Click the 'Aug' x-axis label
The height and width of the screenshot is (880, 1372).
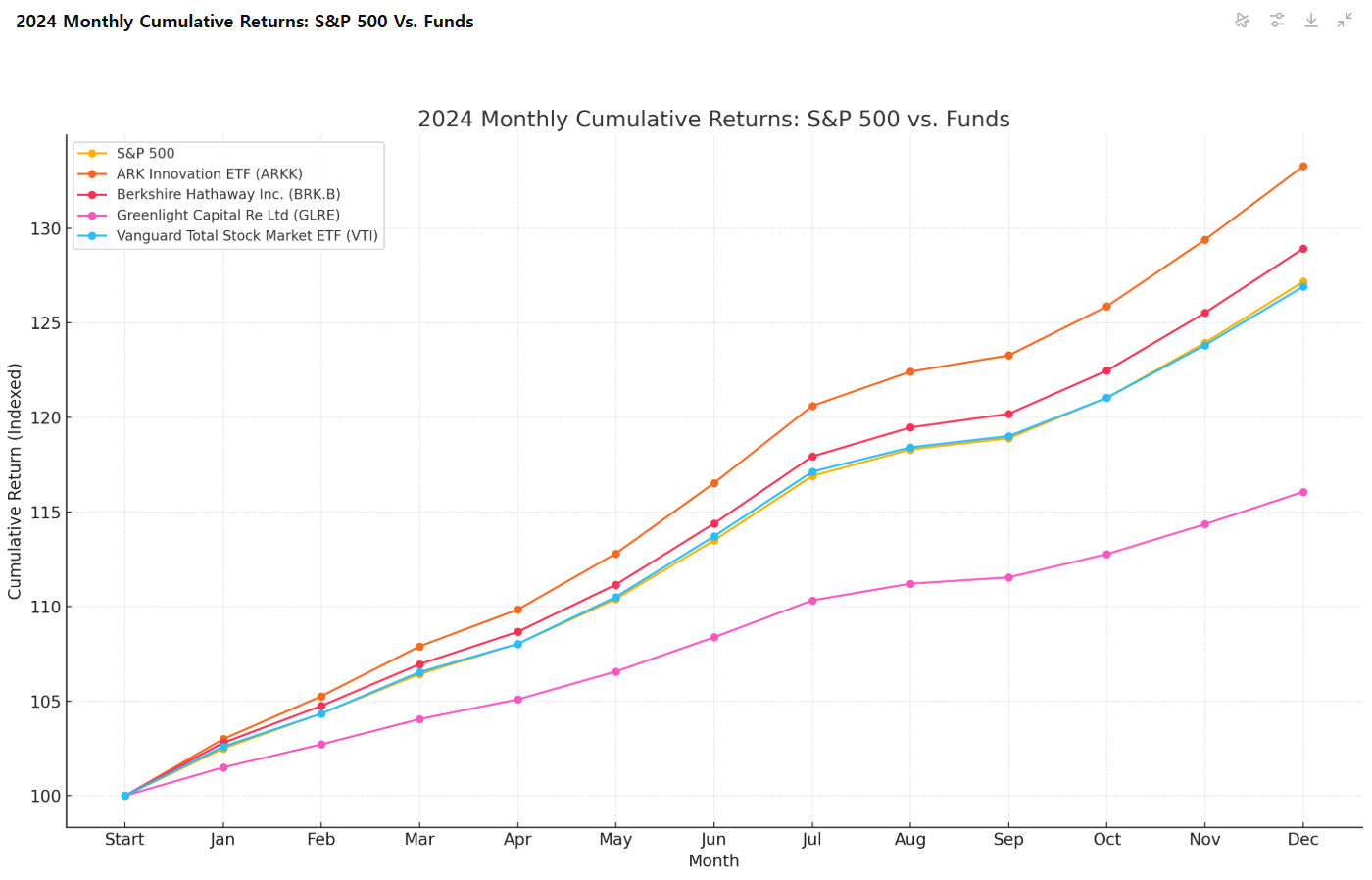[910, 839]
